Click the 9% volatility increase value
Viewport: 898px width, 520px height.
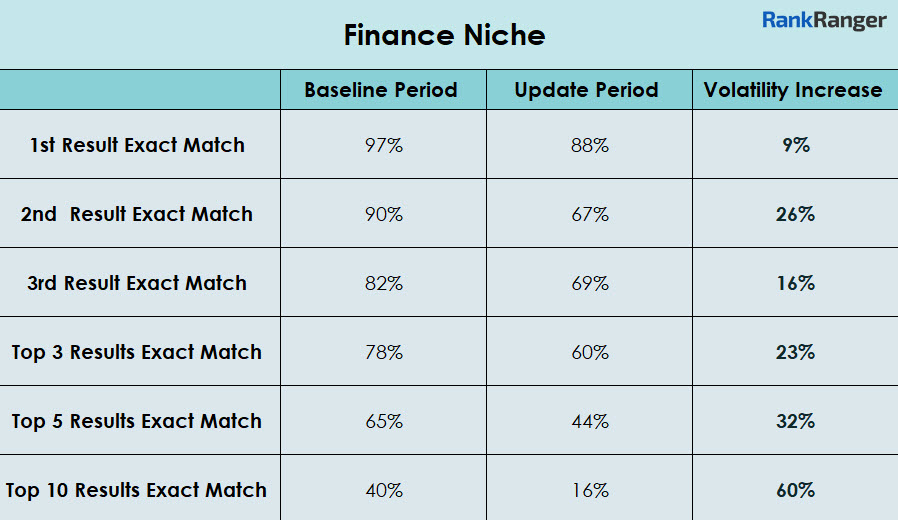(x=796, y=145)
